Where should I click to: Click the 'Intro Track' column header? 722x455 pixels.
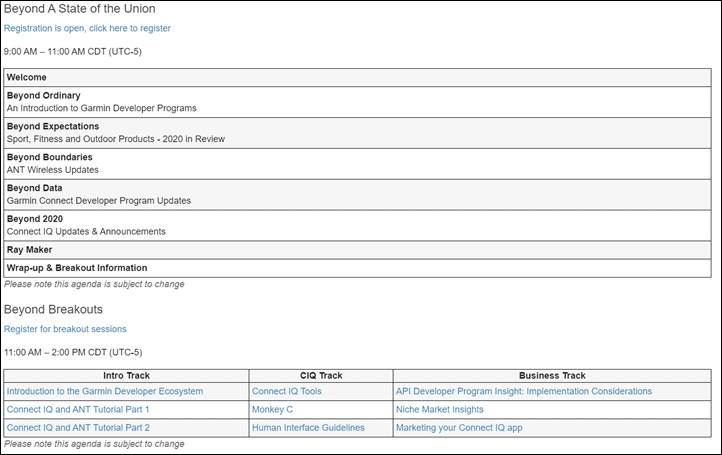point(126,376)
